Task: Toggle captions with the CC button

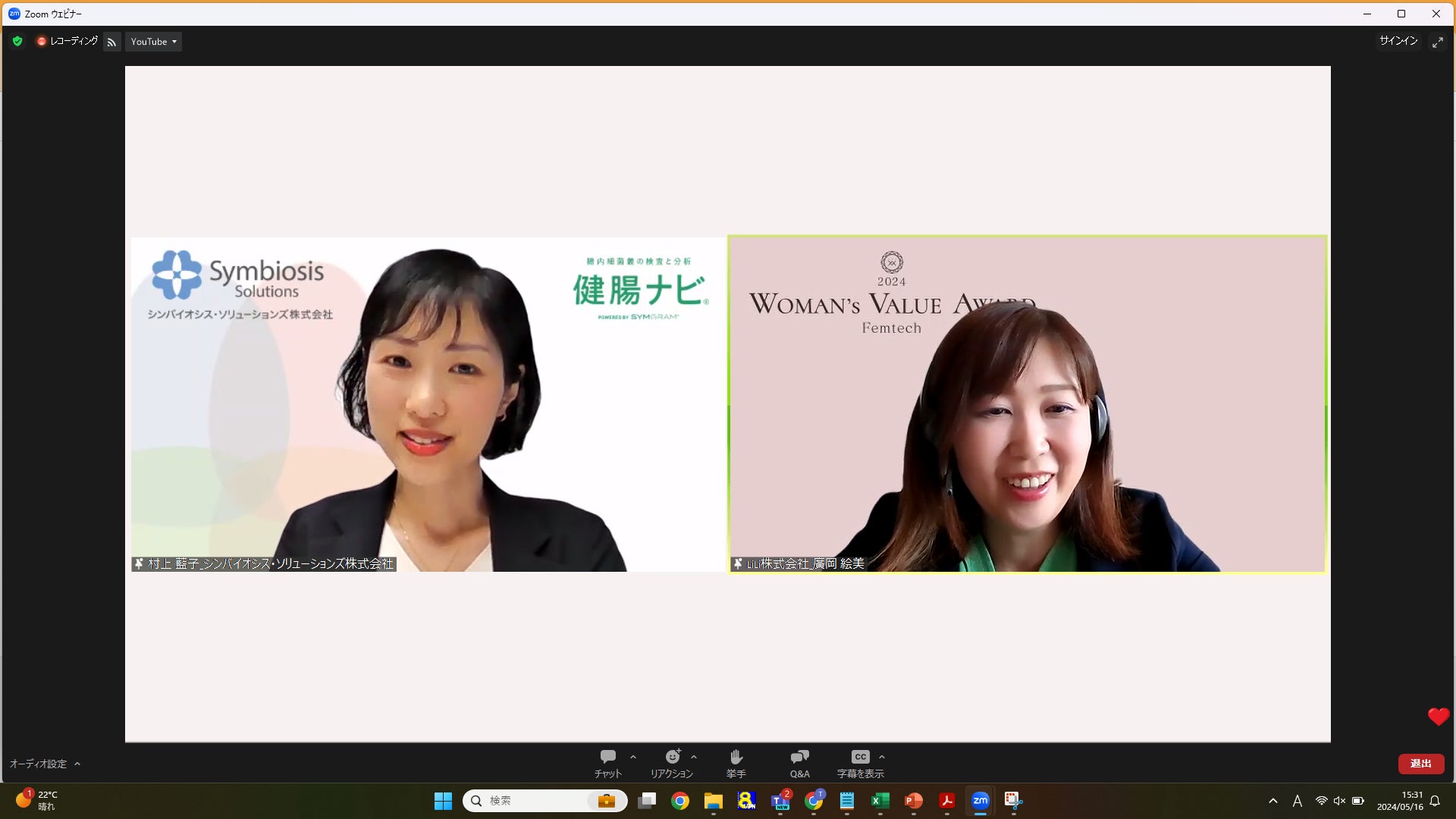Action: point(860,757)
